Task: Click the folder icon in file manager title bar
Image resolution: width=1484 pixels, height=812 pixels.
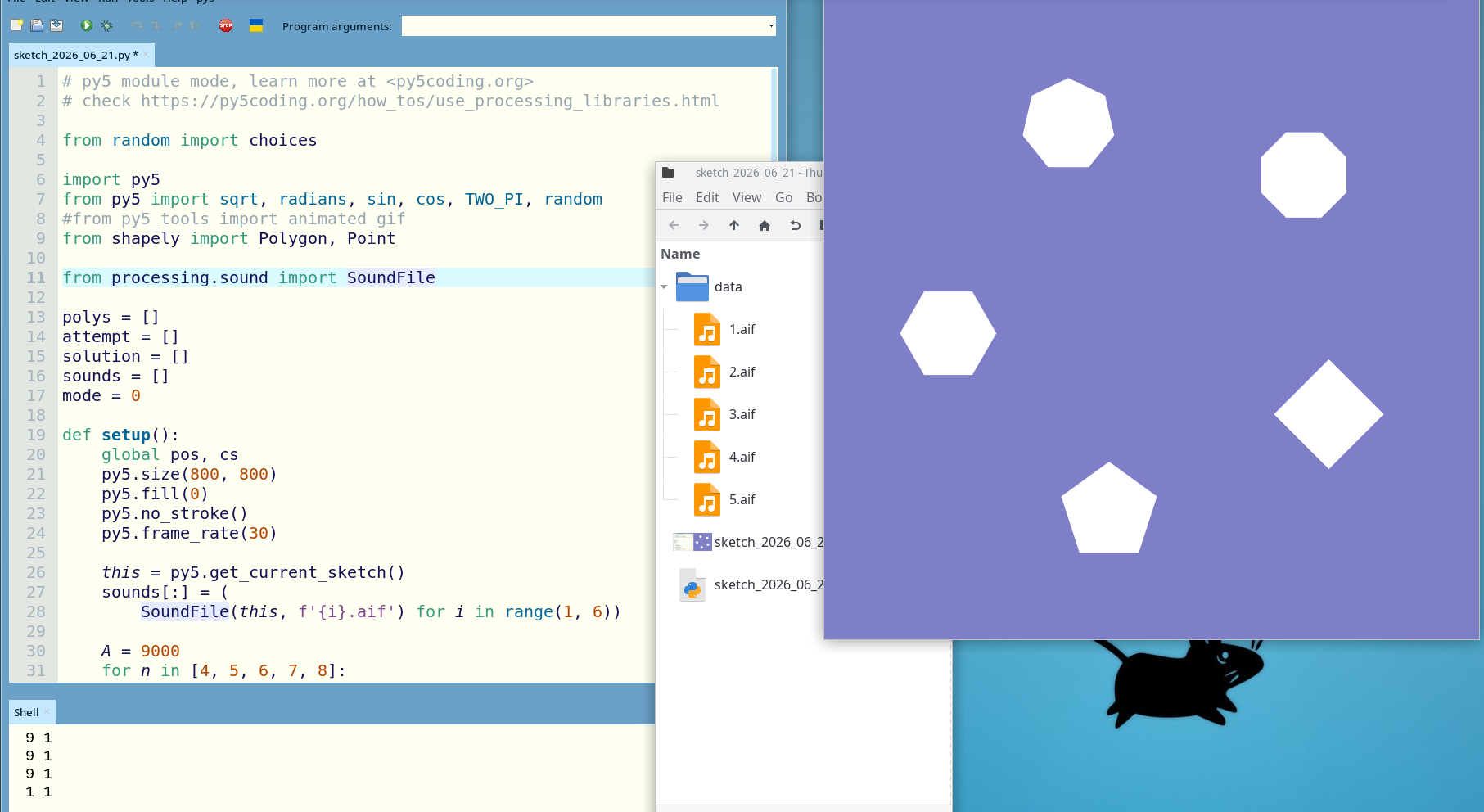Action: (x=668, y=173)
